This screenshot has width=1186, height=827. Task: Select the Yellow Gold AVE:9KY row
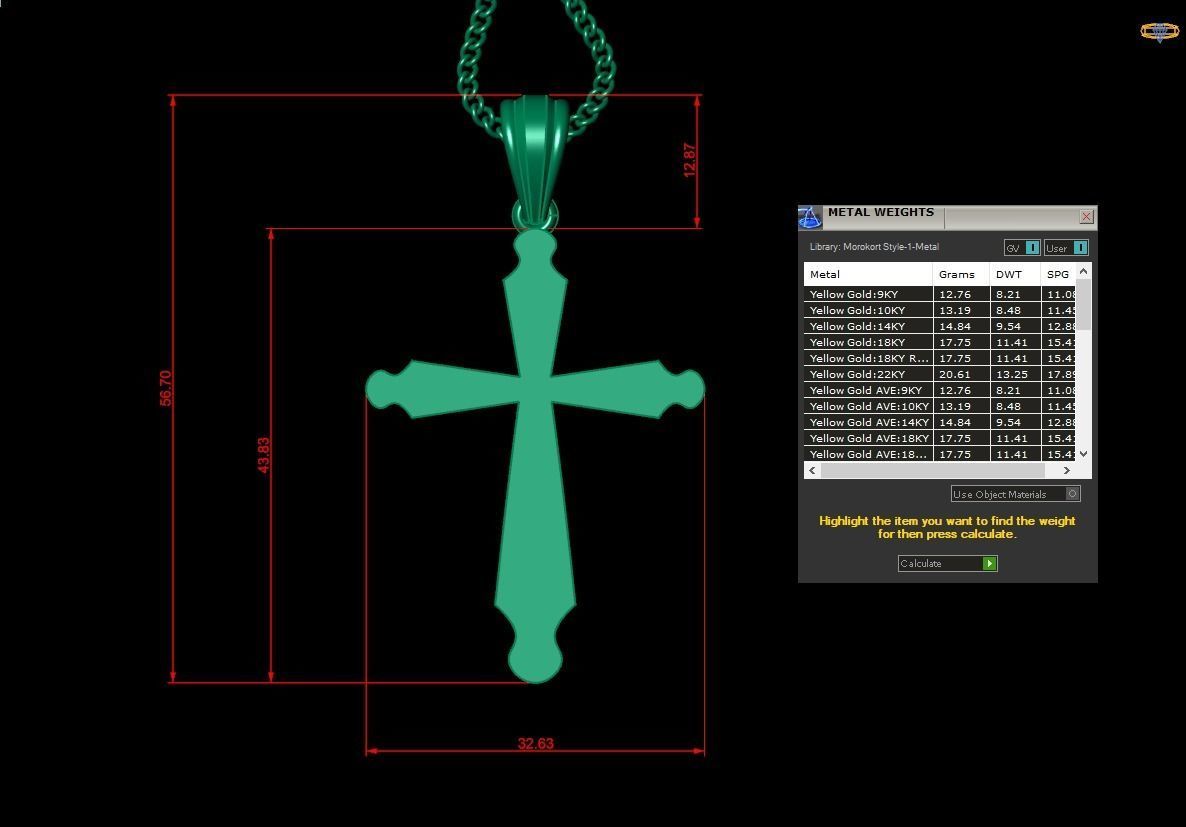tap(939, 390)
